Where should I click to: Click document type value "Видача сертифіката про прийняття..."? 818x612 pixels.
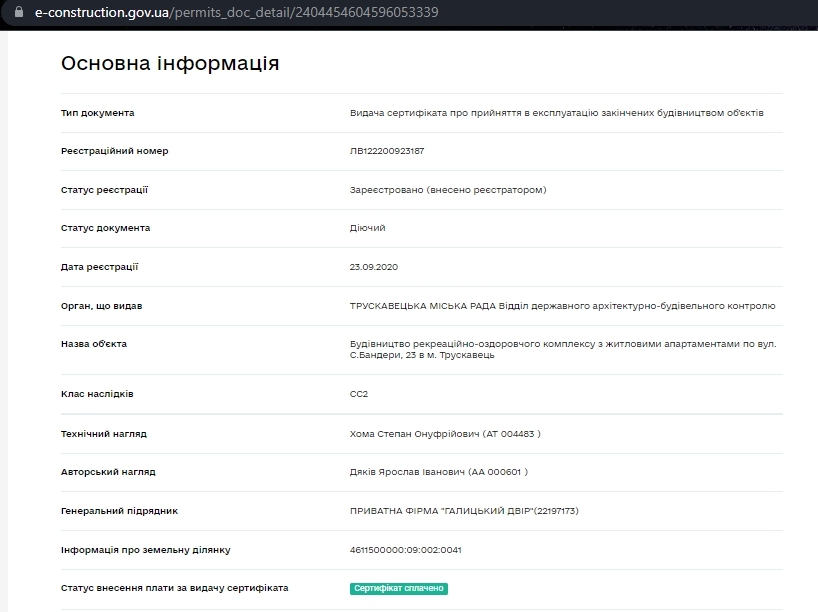pos(557,113)
